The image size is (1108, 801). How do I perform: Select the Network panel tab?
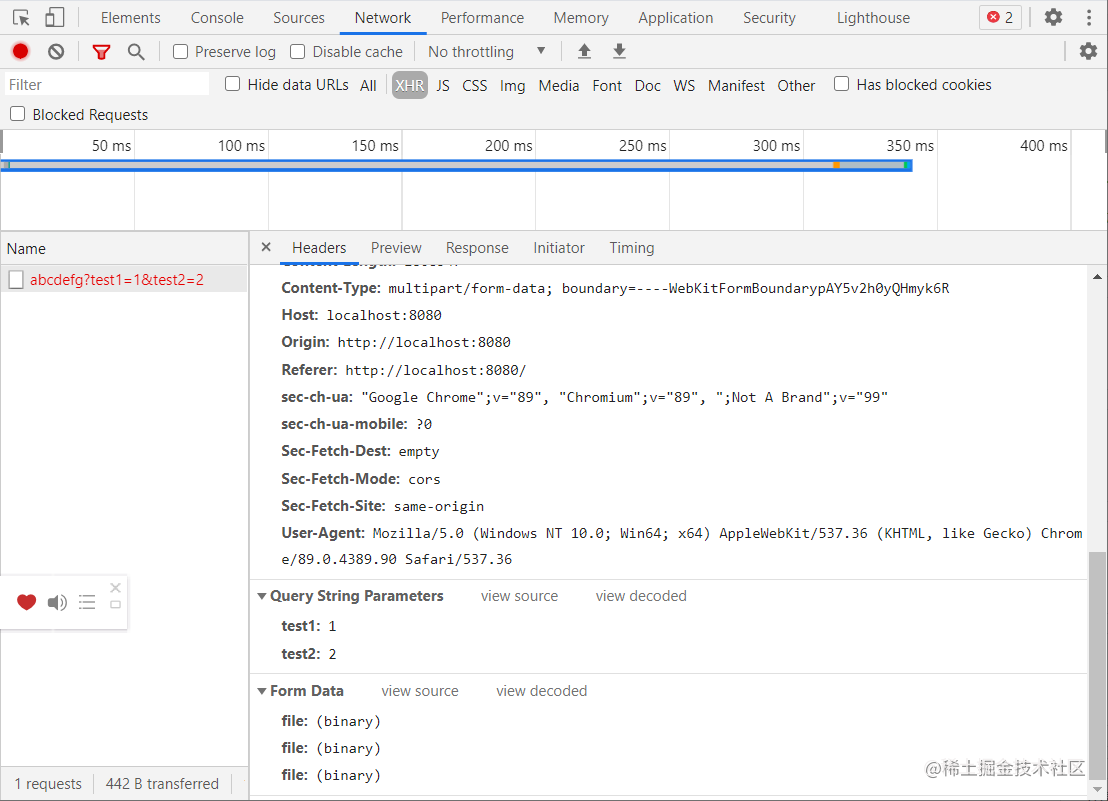click(383, 18)
